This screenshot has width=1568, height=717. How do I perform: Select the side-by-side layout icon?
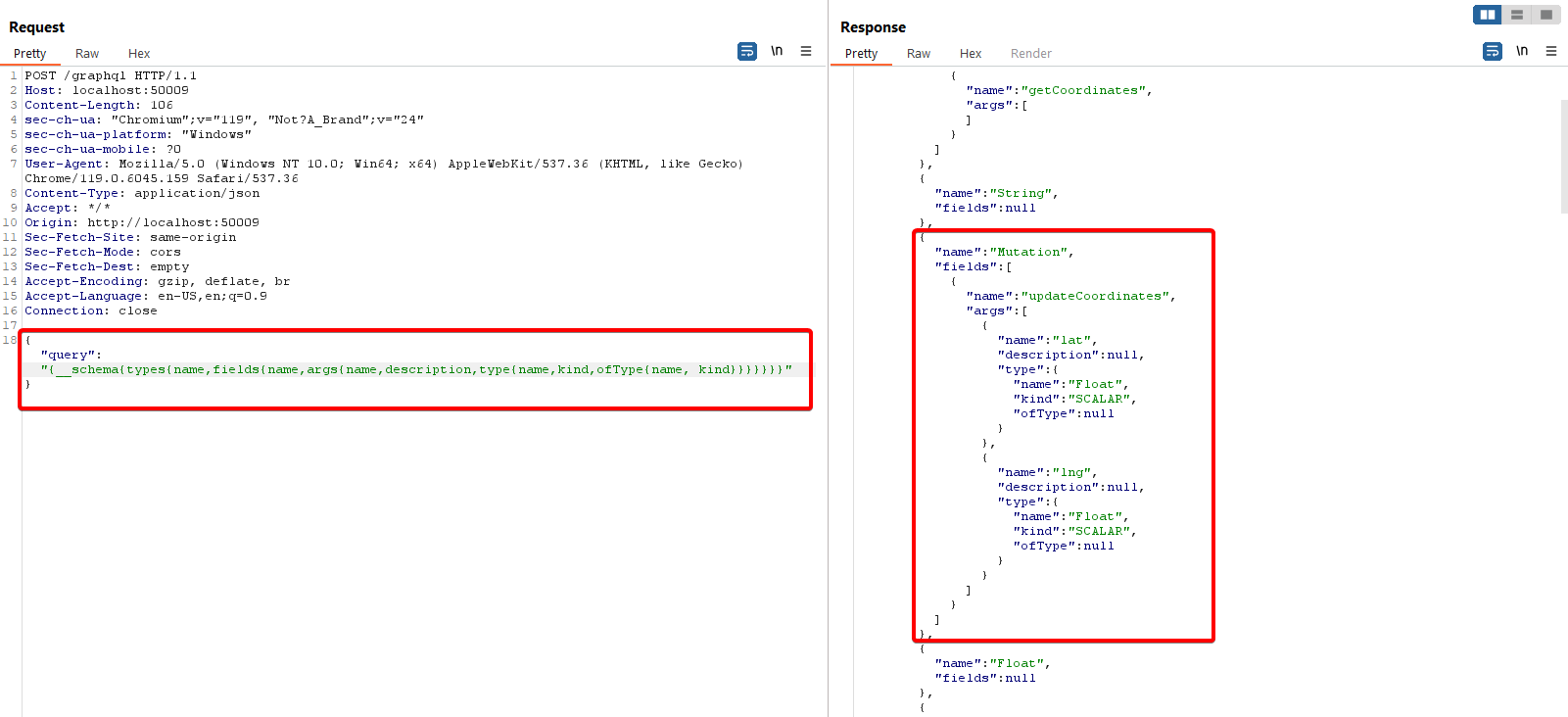click(1487, 15)
